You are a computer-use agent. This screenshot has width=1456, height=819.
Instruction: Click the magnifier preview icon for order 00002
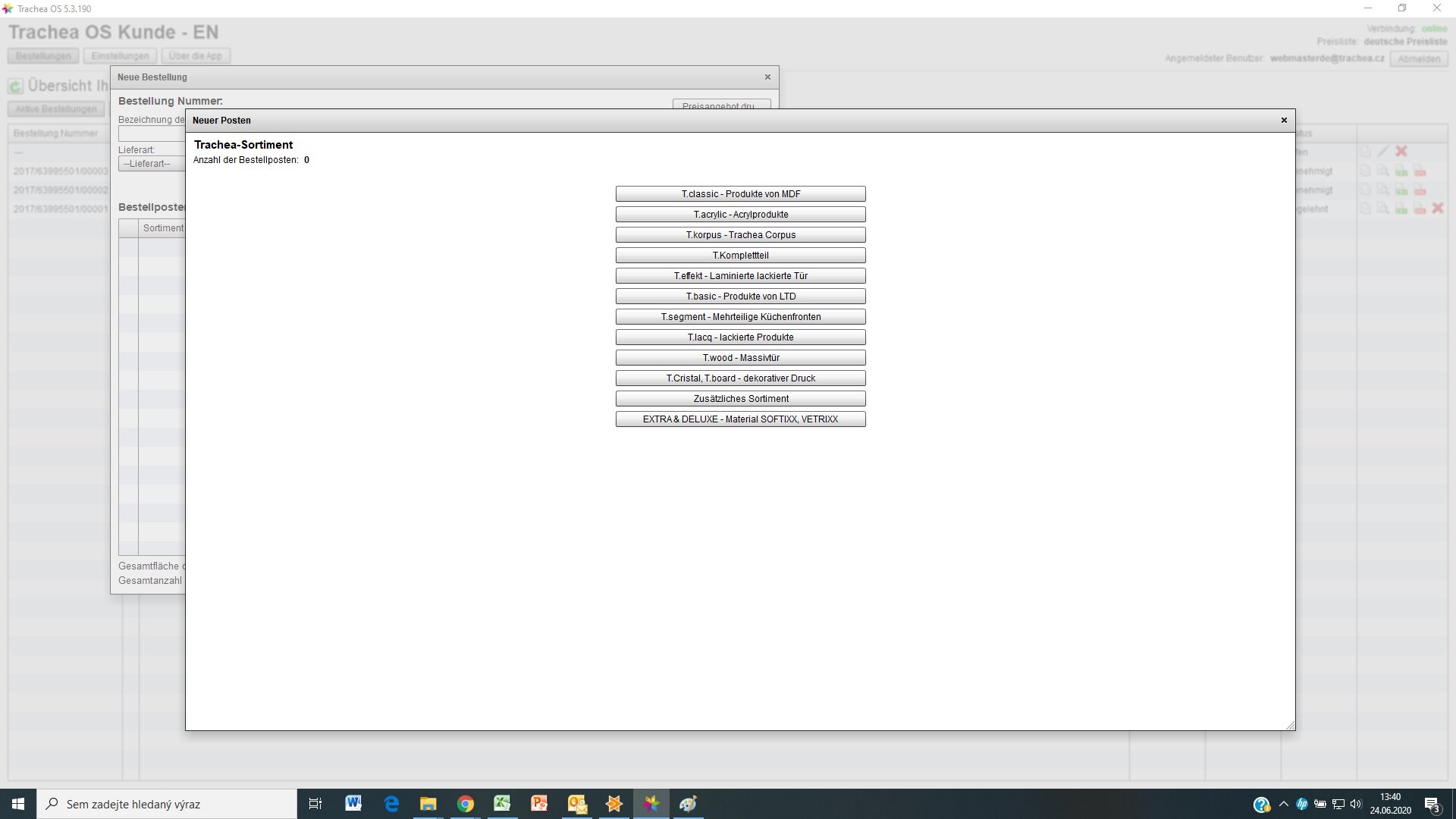coord(1383,190)
